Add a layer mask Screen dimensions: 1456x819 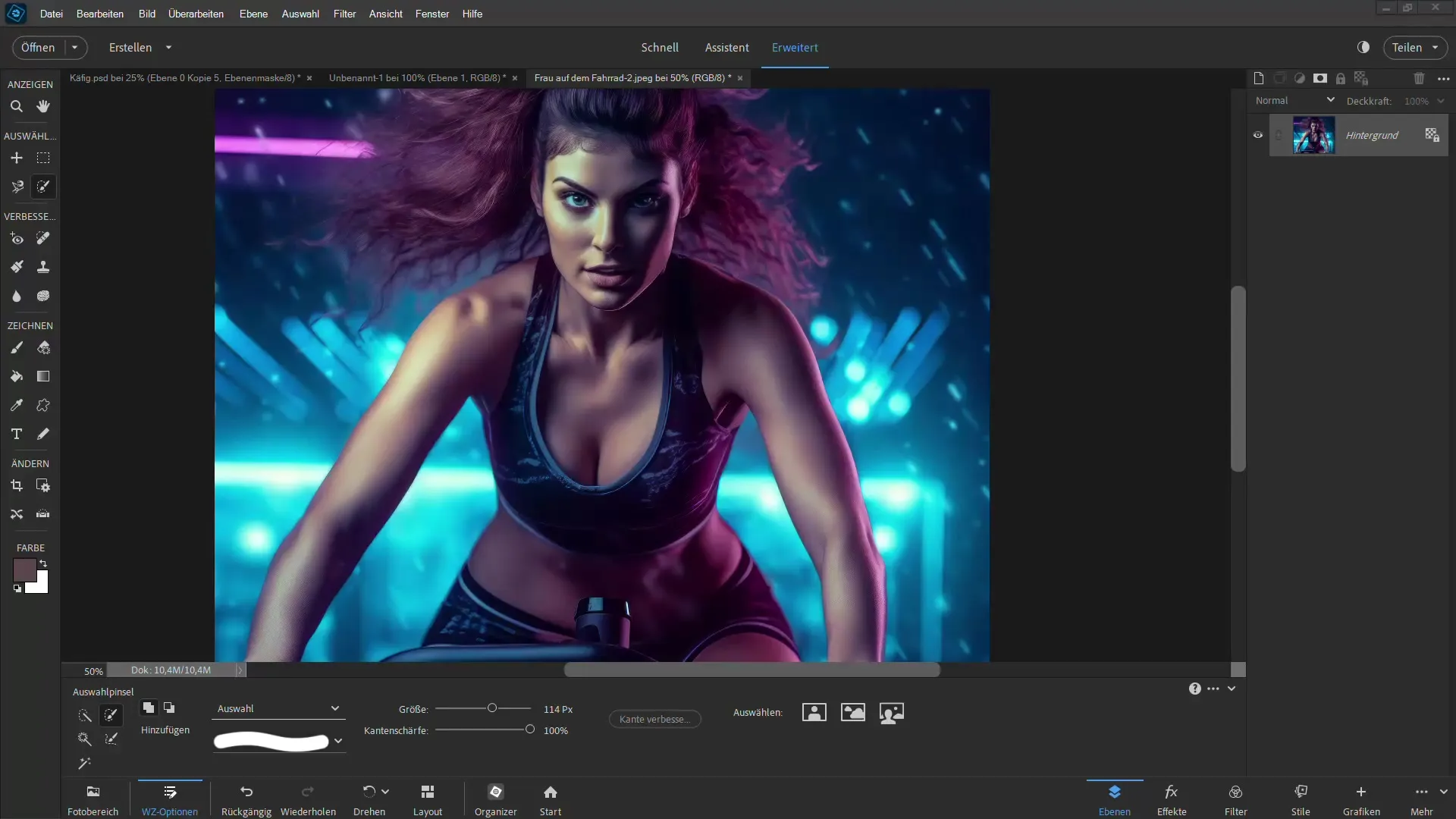pyautogui.click(x=1320, y=78)
